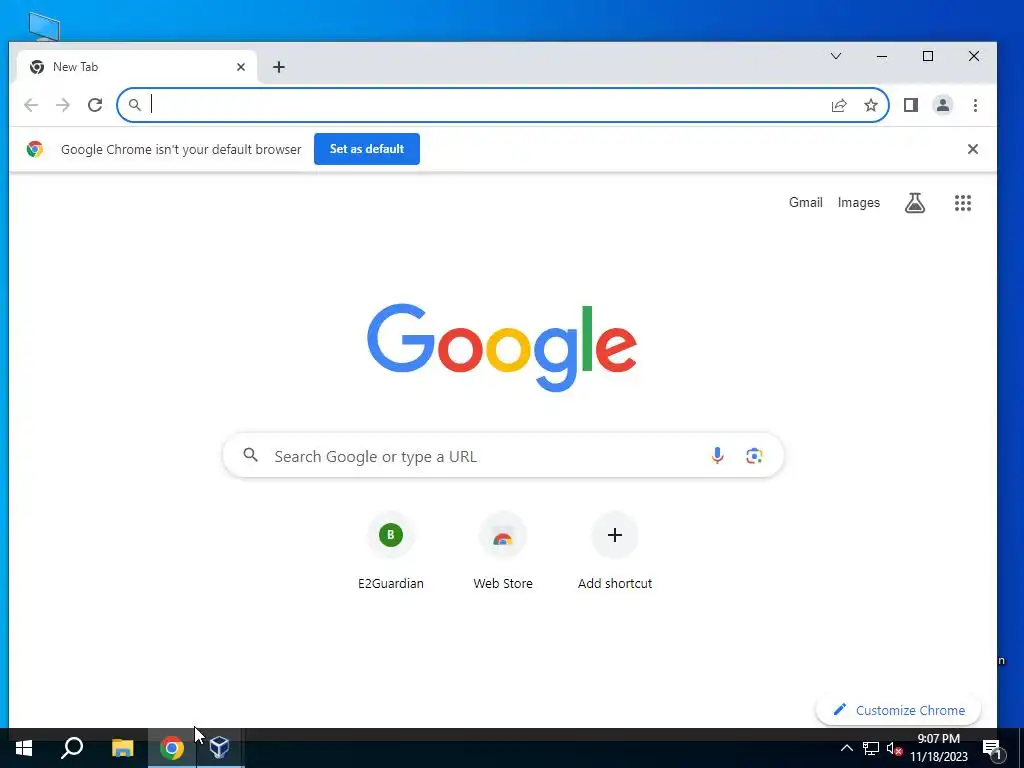Select the desktop computer icon behind Chrome
Image resolution: width=1024 pixels, height=768 pixels.
point(44,26)
